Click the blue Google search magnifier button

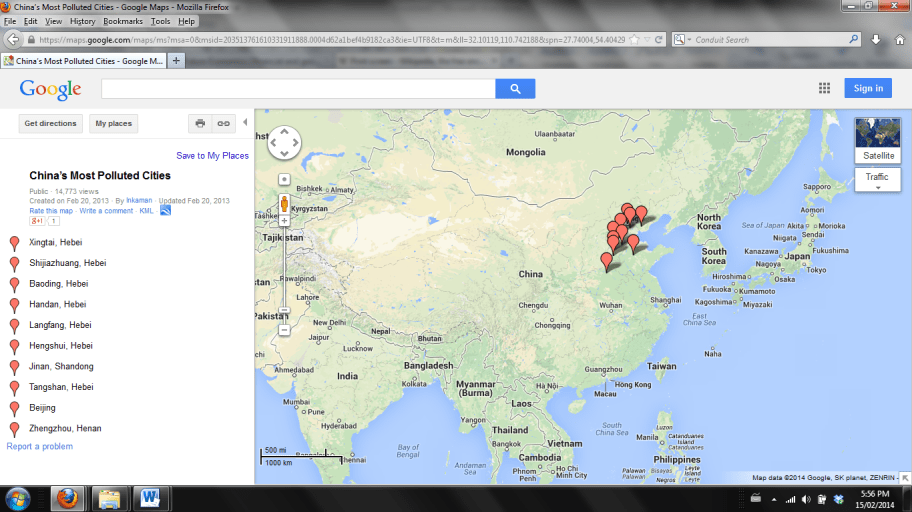515,89
